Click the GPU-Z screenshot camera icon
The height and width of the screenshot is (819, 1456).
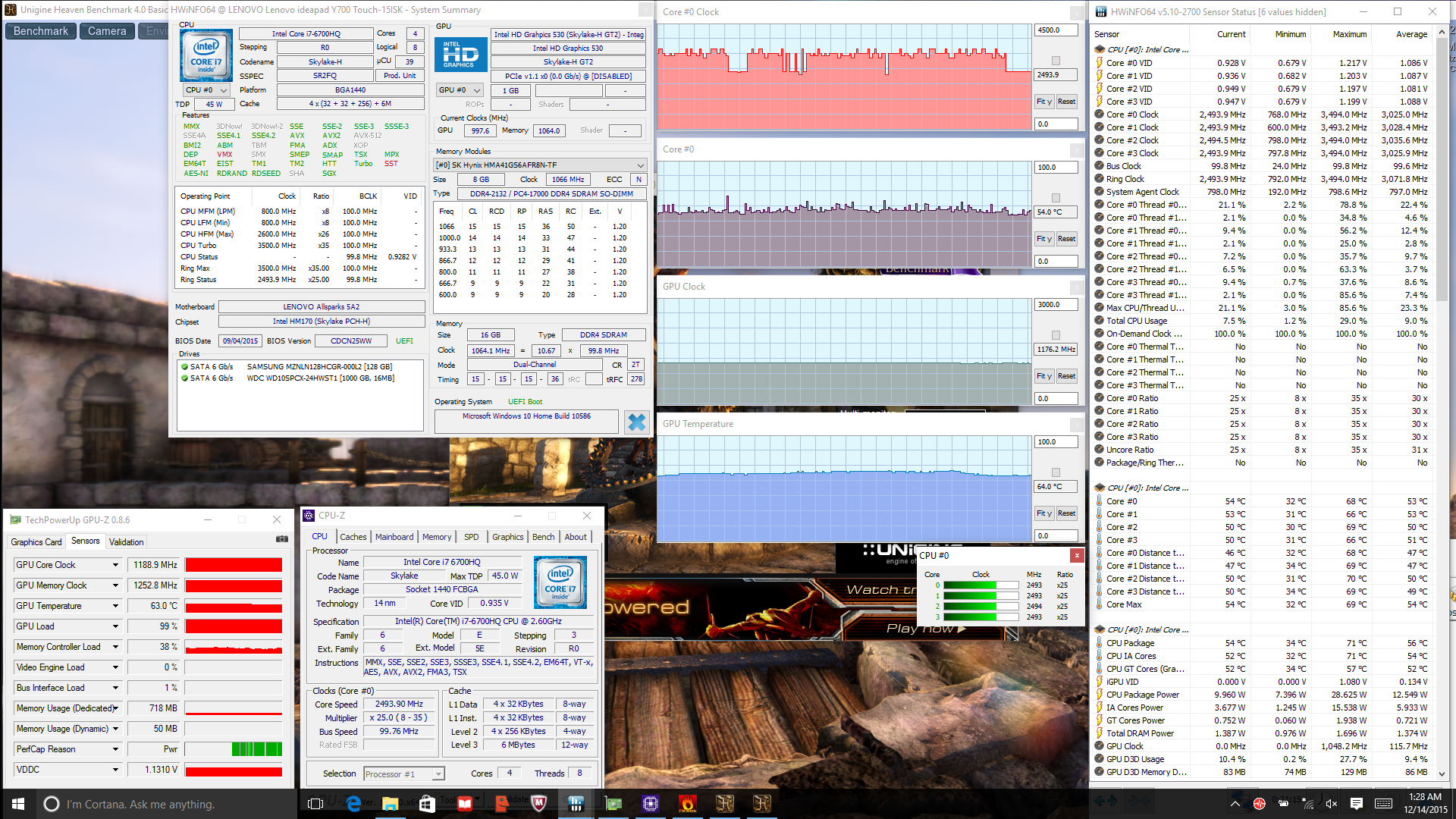coord(281,538)
